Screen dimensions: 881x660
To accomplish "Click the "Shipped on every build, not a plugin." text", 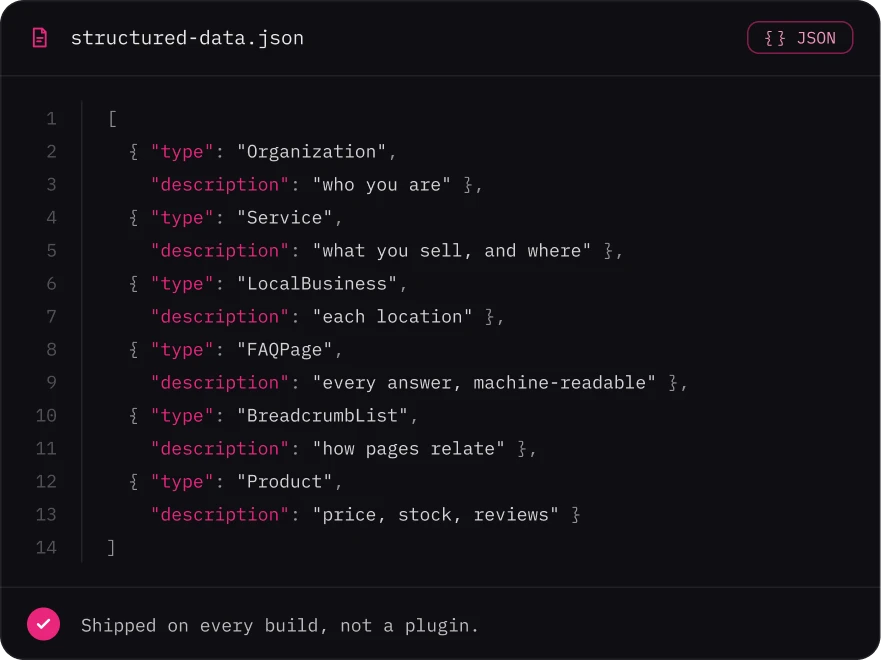I will [x=279, y=625].
